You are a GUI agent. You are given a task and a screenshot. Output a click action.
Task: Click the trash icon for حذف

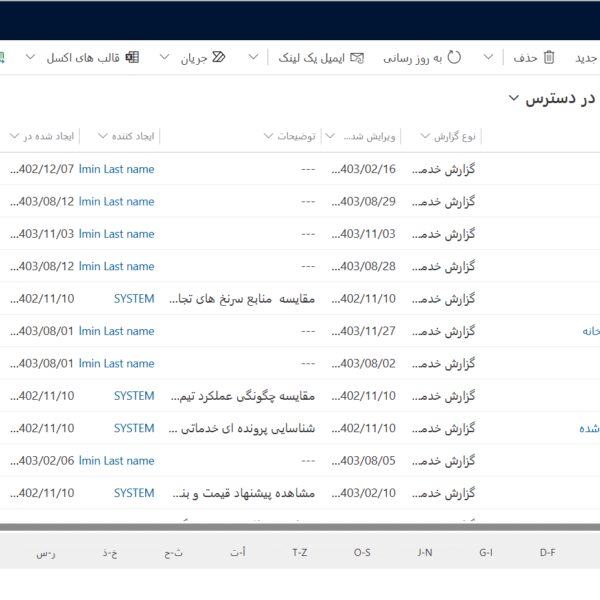(549, 58)
